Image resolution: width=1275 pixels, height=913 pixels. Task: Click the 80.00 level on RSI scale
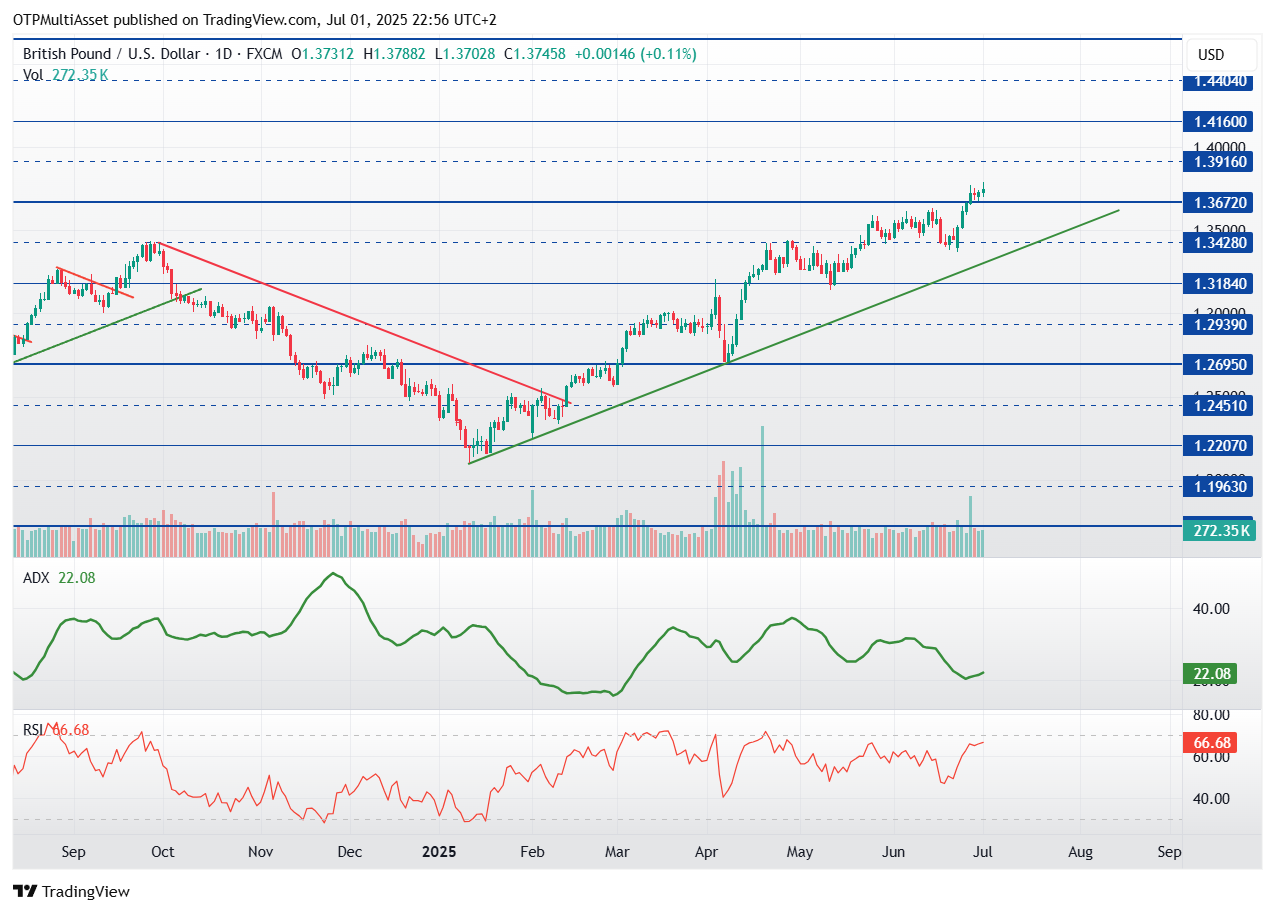(x=1212, y=716)
